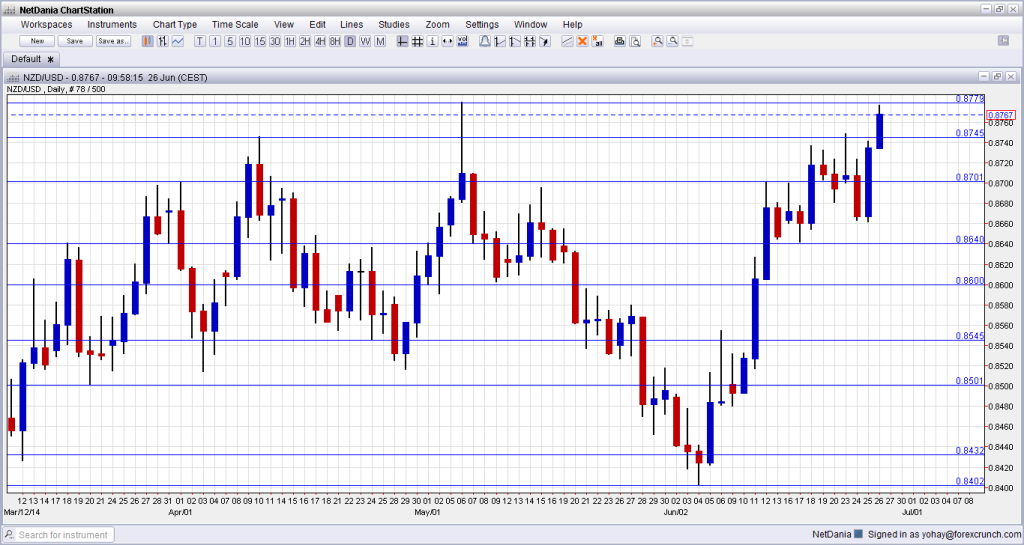Maximize the NZD/USD chart window
This screenshot has height=545, width=1024.
point(997,77)
